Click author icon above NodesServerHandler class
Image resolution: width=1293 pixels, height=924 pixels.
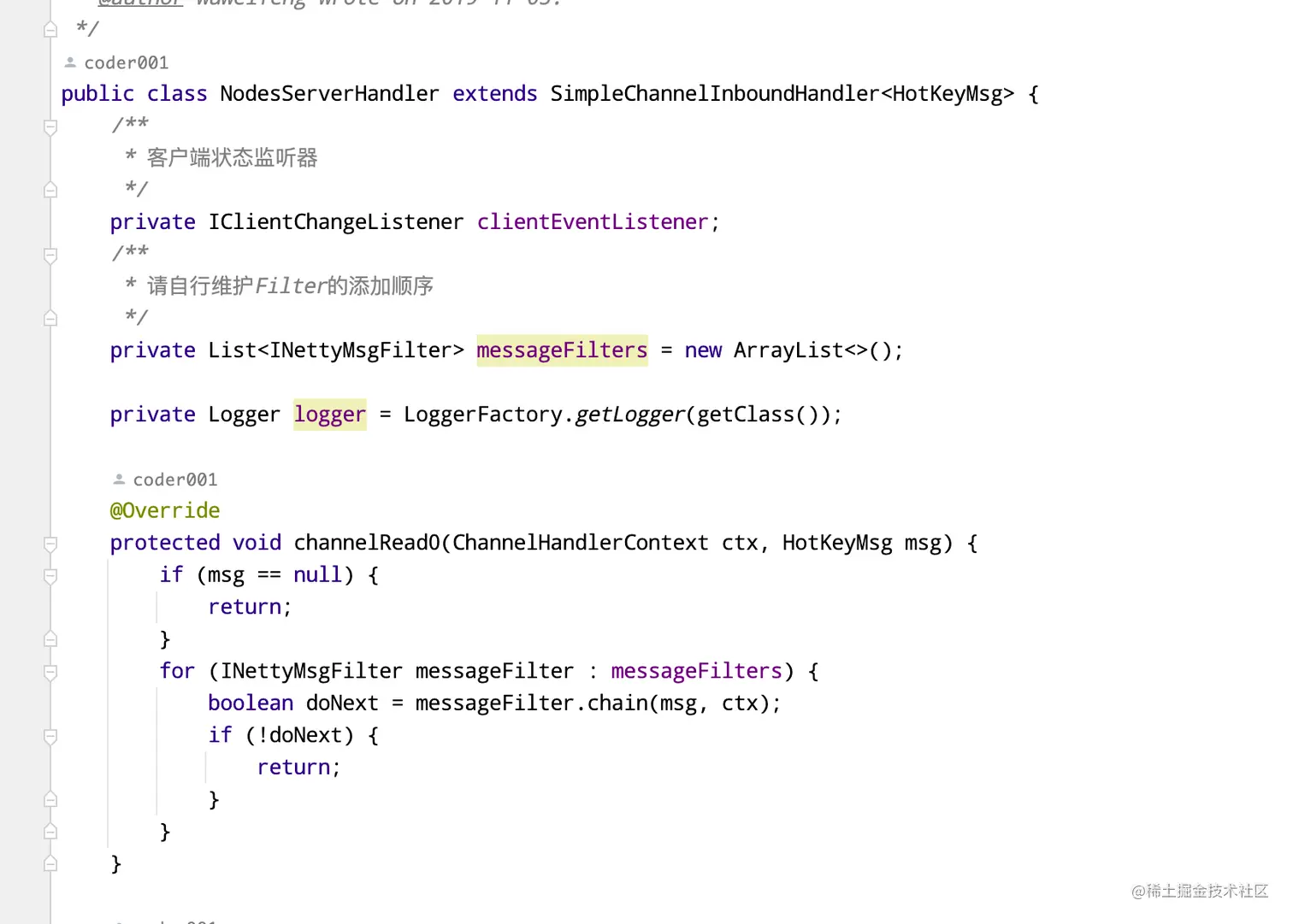70,62
